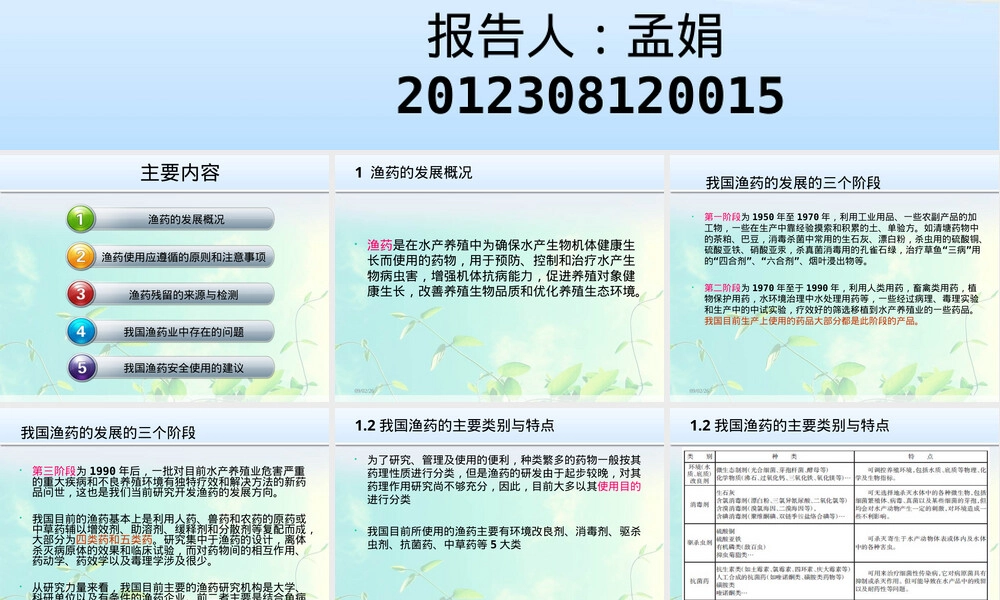
Task: Open the 主要内容 slide thumbnail
Action: [x=165, y=277]
